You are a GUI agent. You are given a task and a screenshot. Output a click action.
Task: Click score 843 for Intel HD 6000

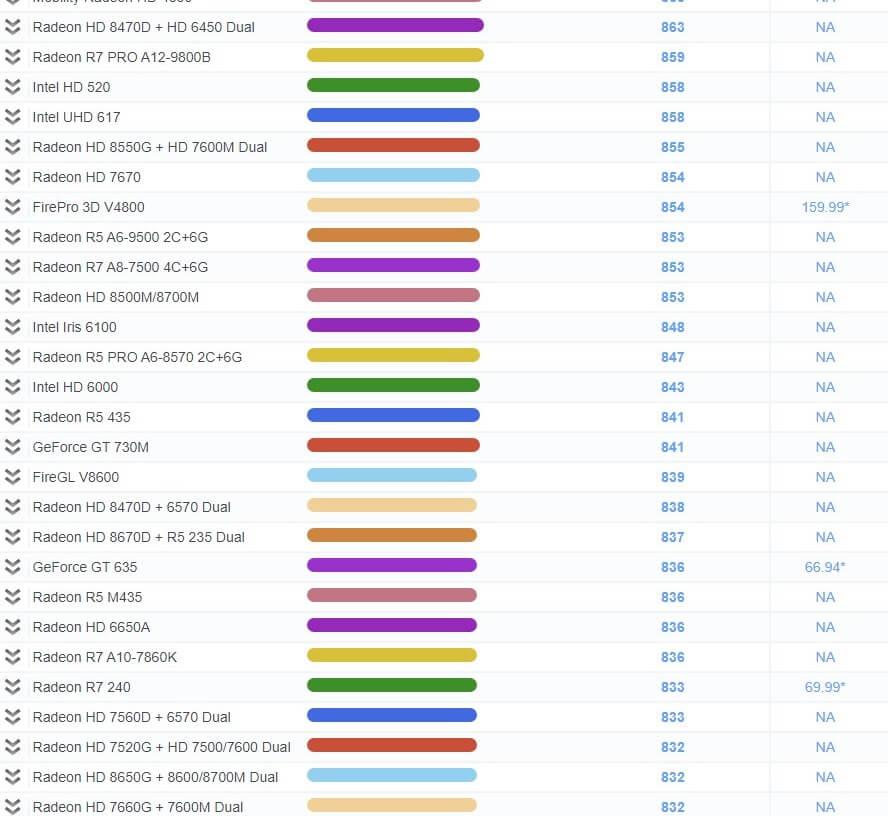click(673, 387)
